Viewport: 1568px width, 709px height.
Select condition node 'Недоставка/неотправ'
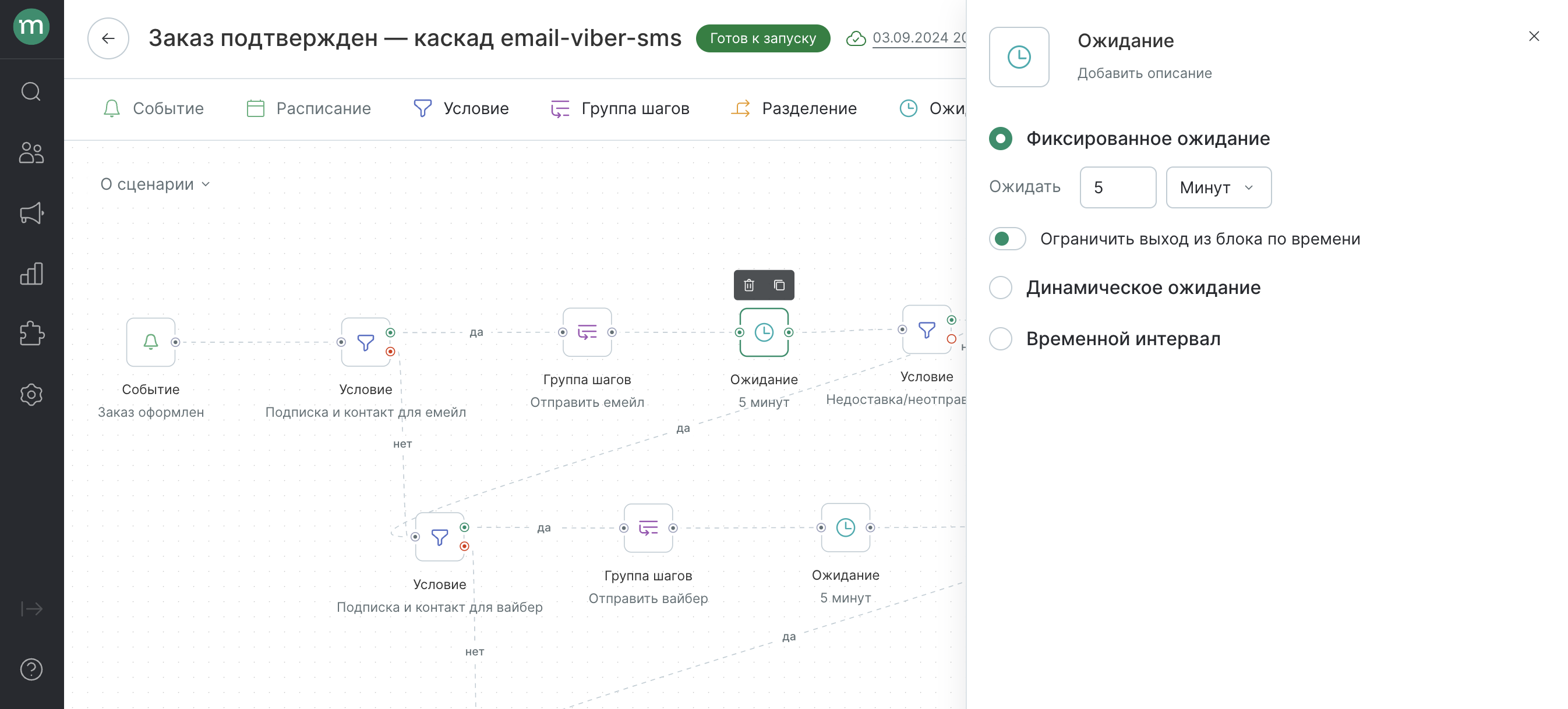coord(927,329)
